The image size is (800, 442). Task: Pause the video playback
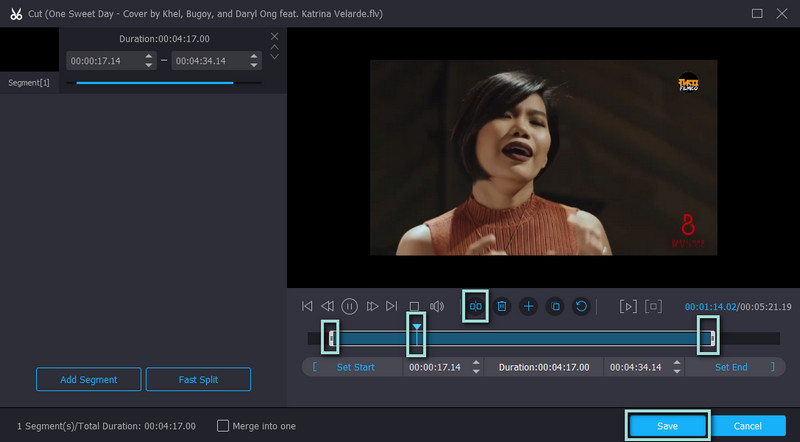click(350, 306)
